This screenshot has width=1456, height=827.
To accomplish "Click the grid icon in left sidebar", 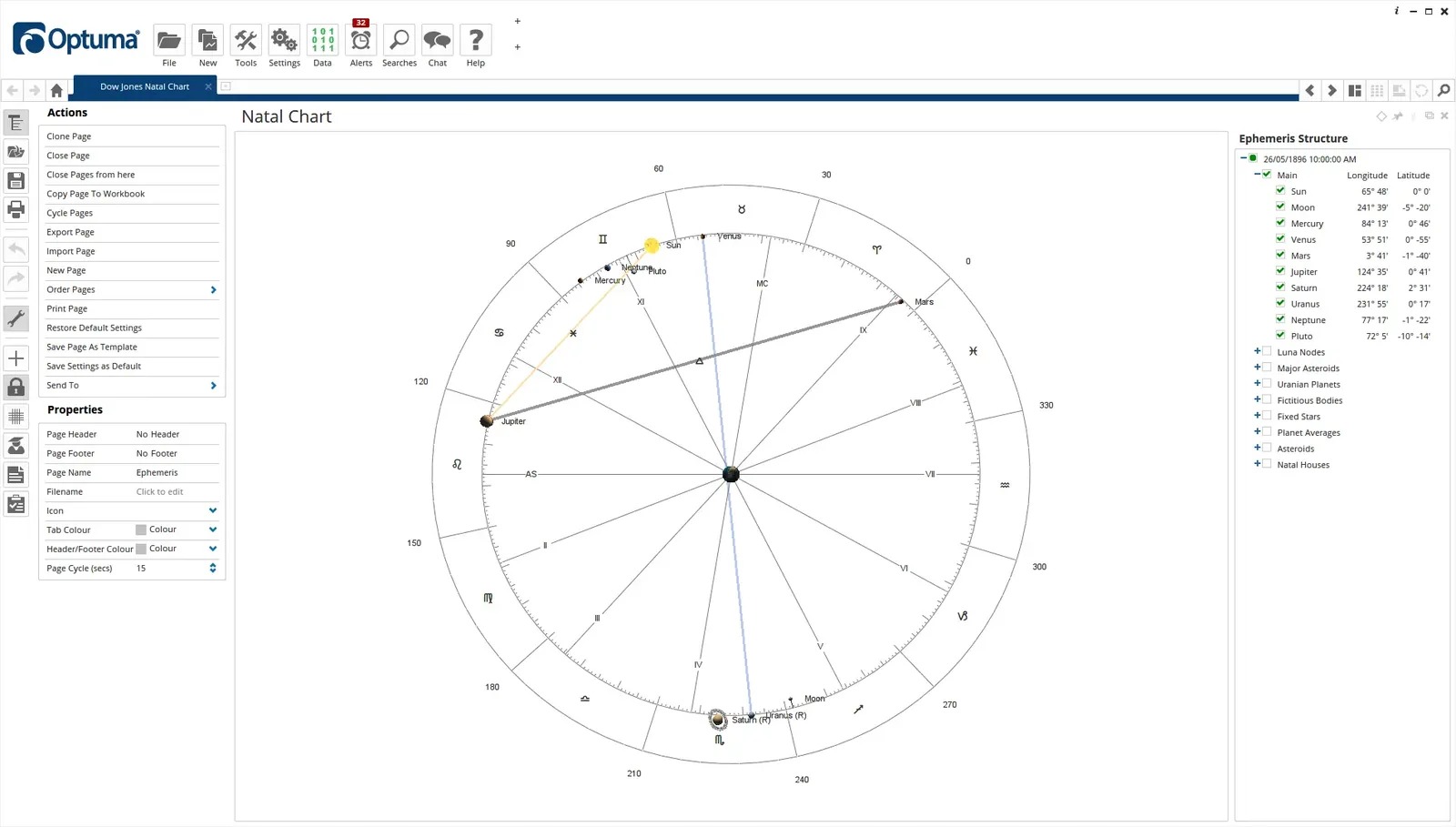I will (16, 417).
